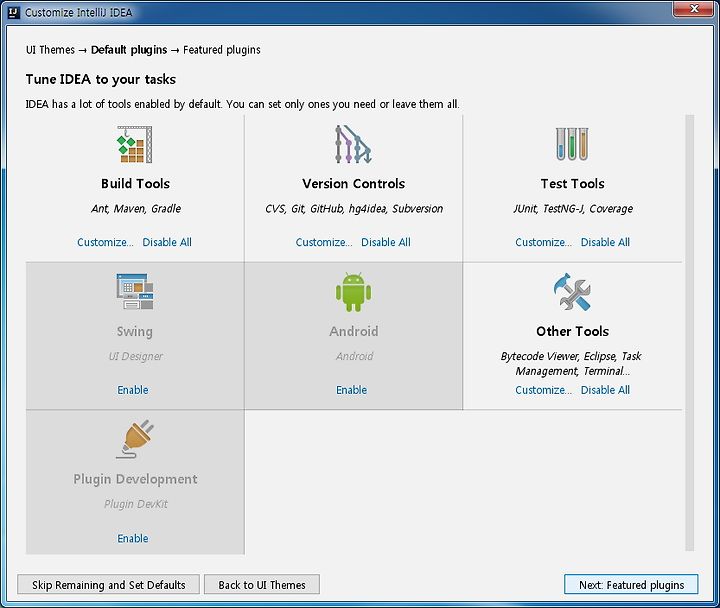Select Featured plugins breadcrumb step
Image resolution: width=720 pixels, height=608 pixels.
point(222,50)
